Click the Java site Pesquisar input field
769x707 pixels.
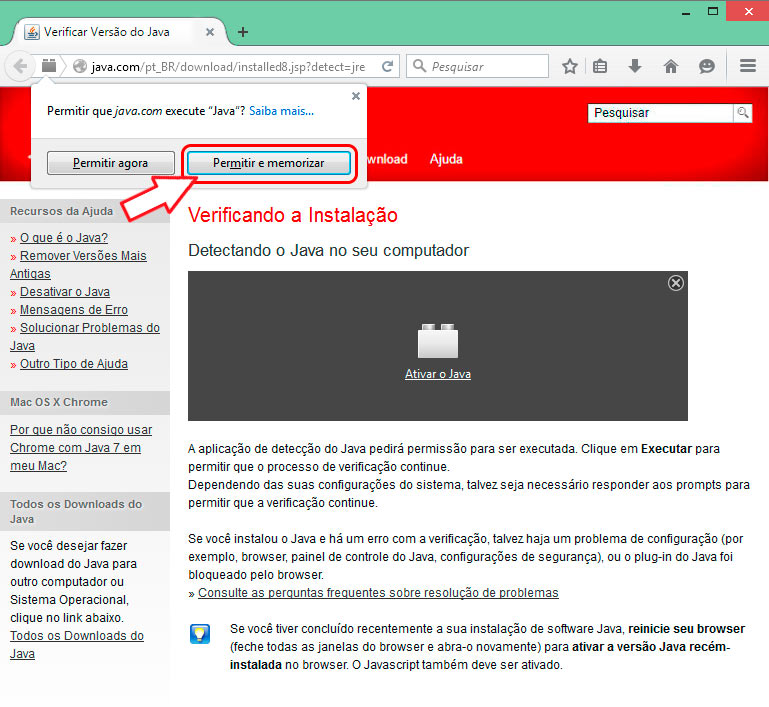[x=661, y=113]
